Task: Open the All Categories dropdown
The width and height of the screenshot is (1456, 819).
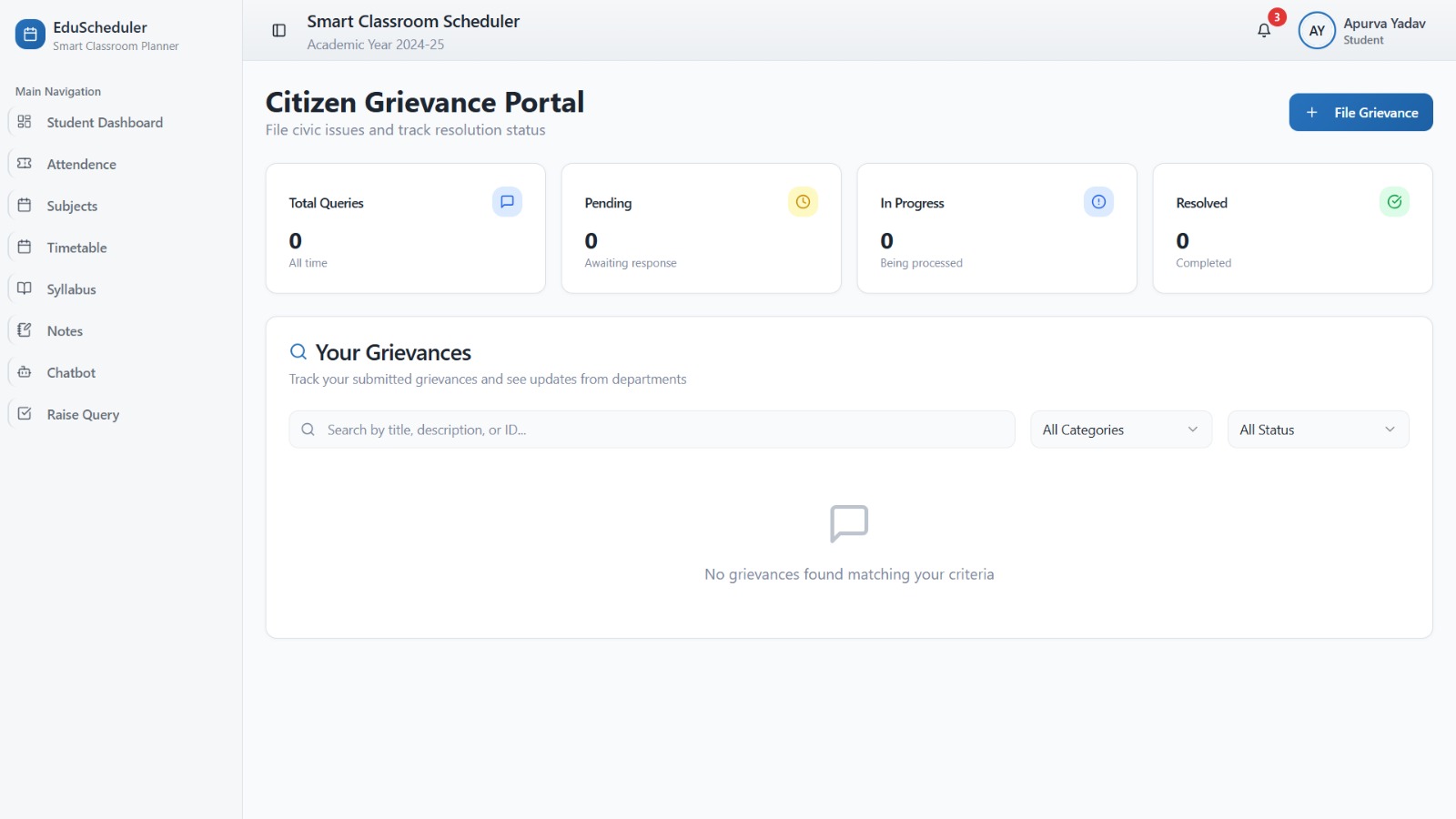Action: pos(1121,430)
